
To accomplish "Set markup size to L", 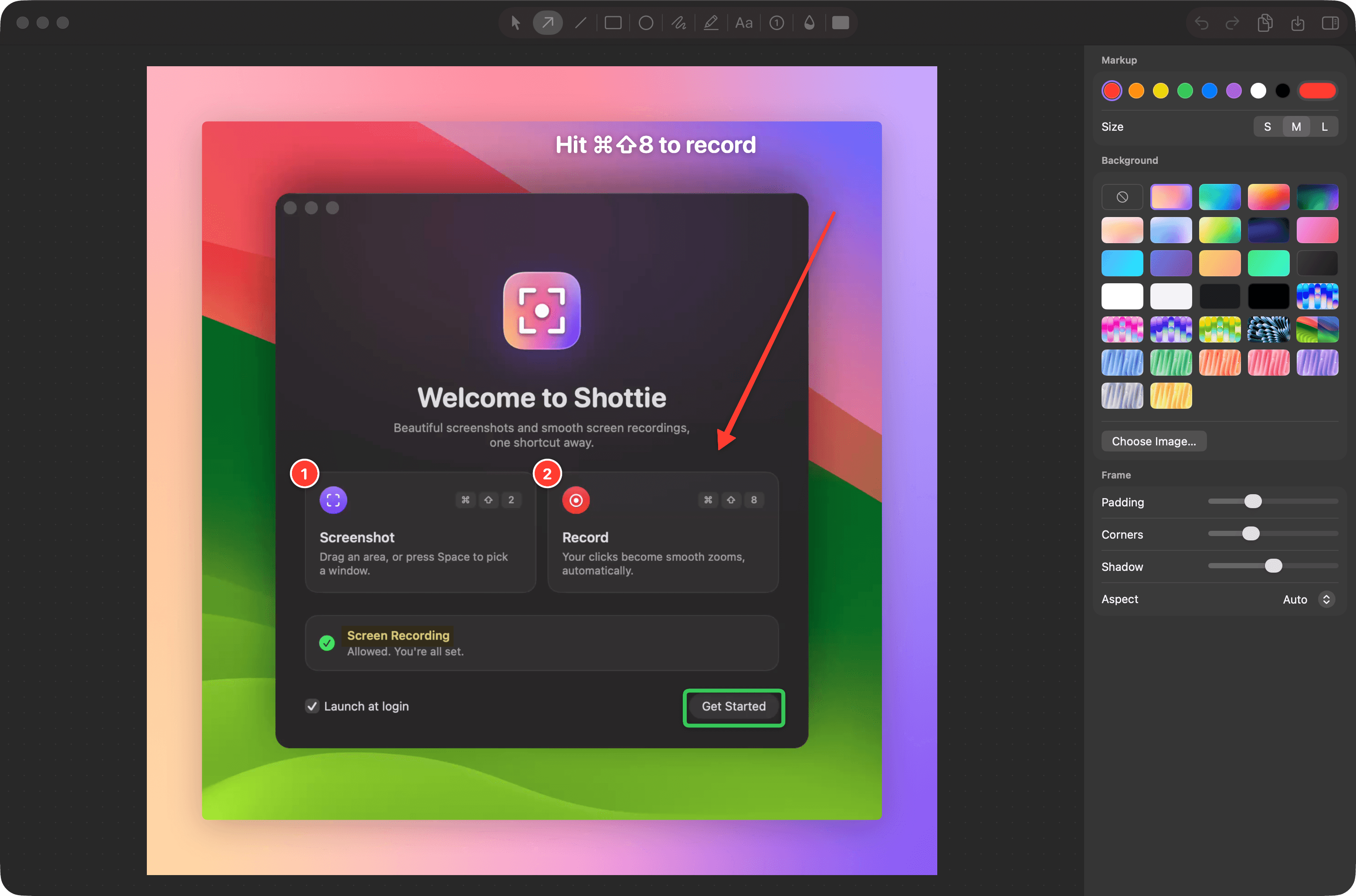I will [x=1324, y=127].
